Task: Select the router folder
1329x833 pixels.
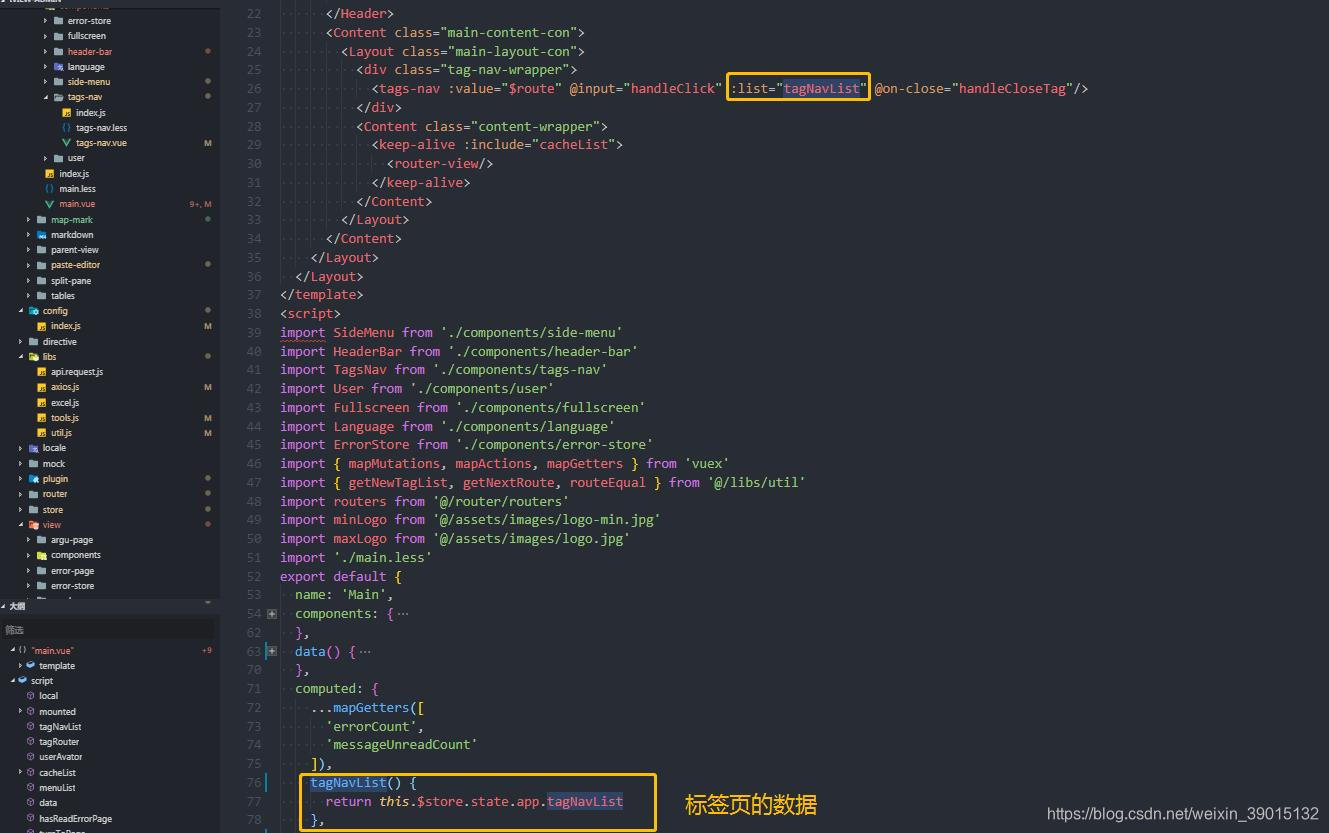Action: click(x=55, y=494)
